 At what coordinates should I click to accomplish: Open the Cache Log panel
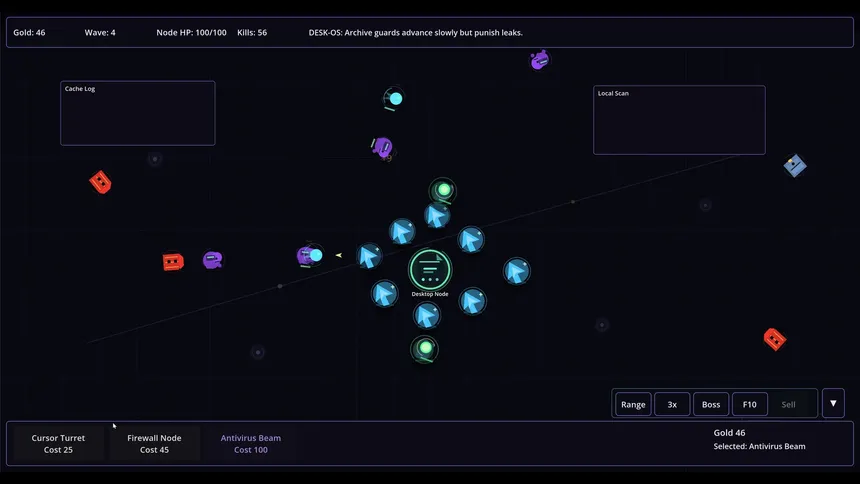(x=138, y=113)
